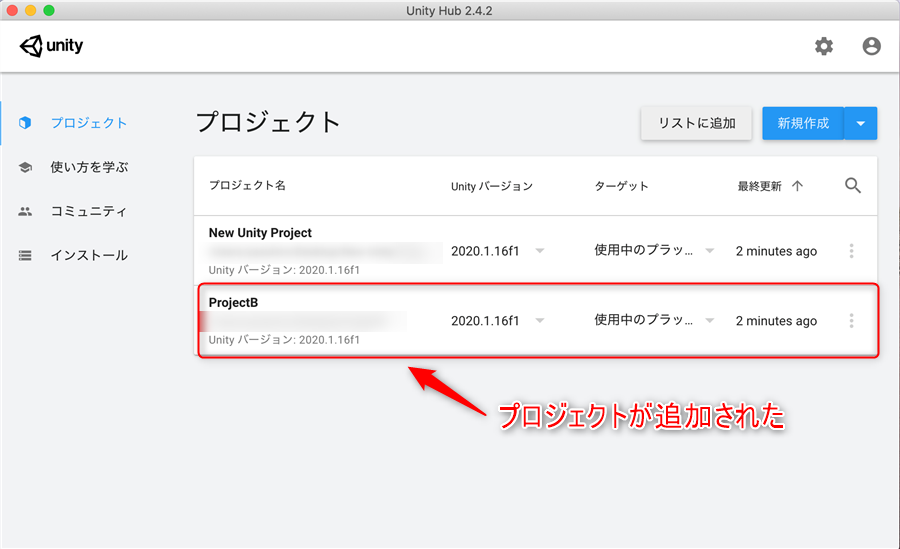Click the Unity Hub 2.4.2 title text
The height and width of the screenshot is (549, 900).
point(449,11)
